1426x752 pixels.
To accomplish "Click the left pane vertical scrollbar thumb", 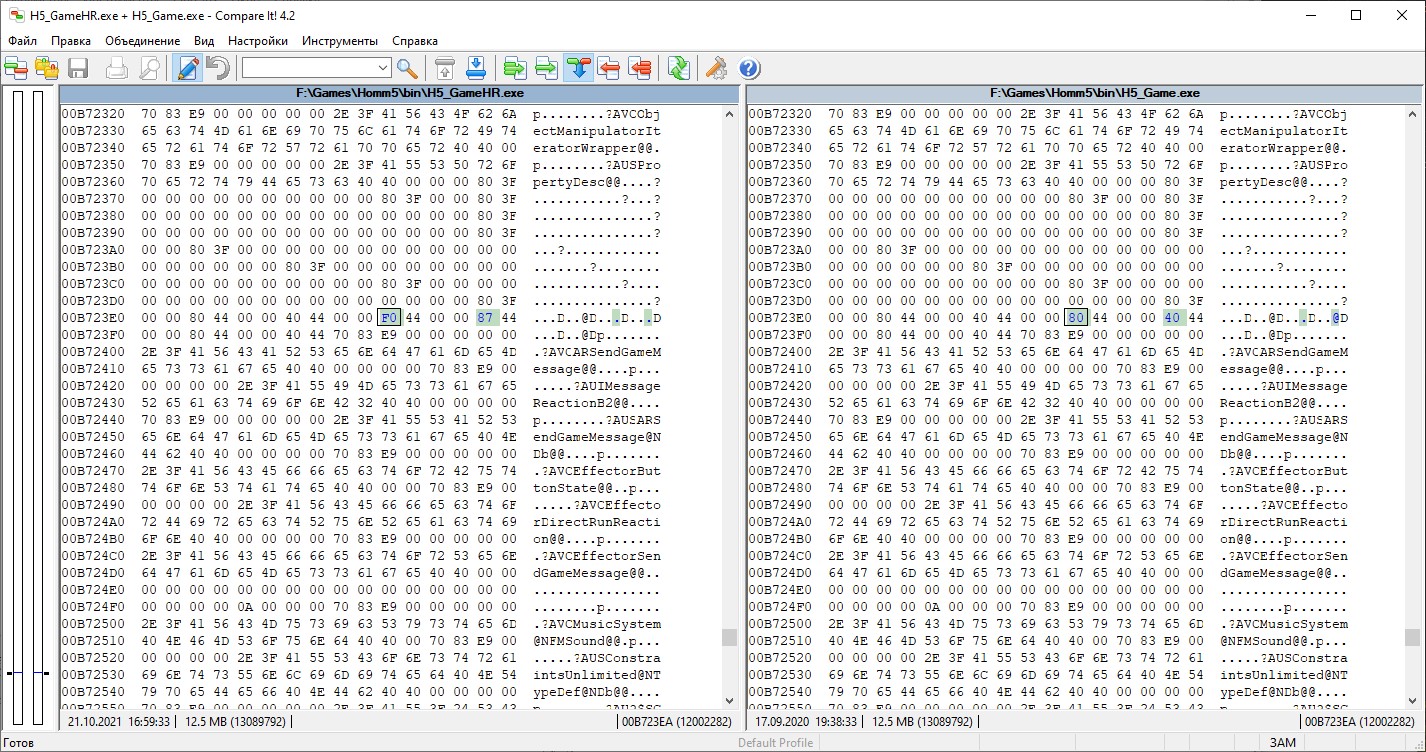I will [729, 638].
